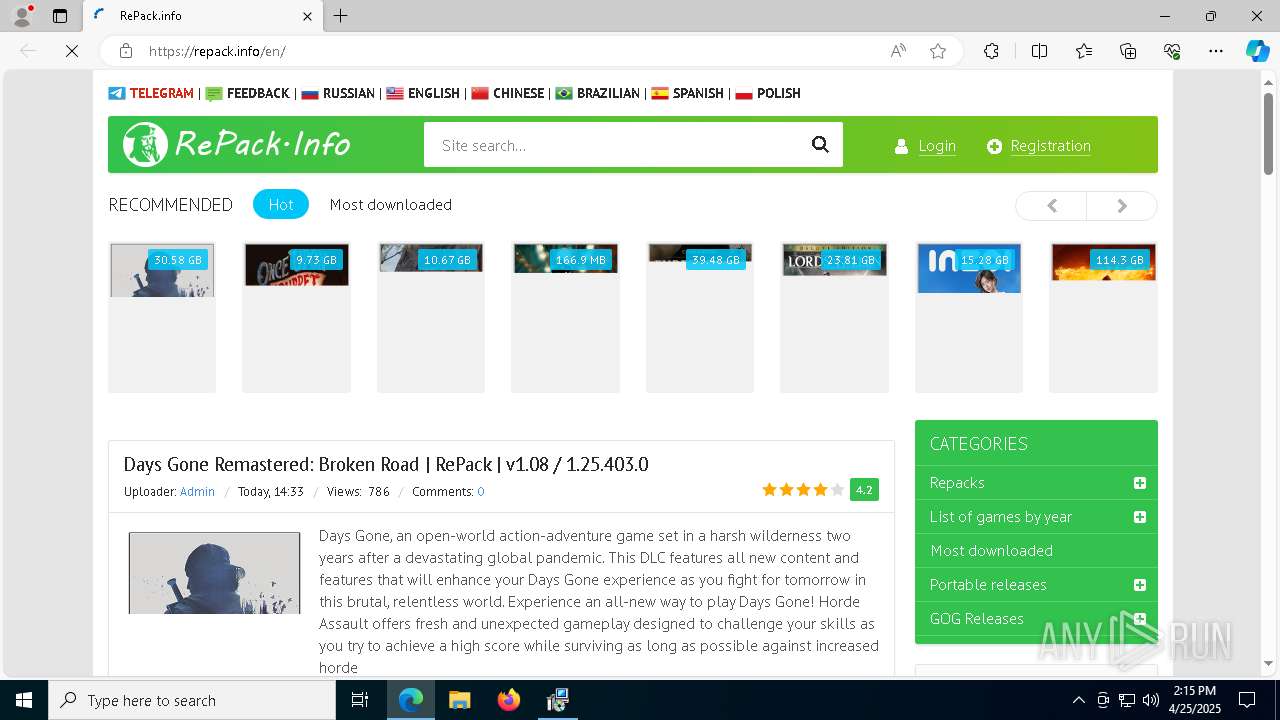Click the page vertical scrollbar thumb
This screenshot has width=1280, height=720.
pyautogui.click(x=1268, y=132)
